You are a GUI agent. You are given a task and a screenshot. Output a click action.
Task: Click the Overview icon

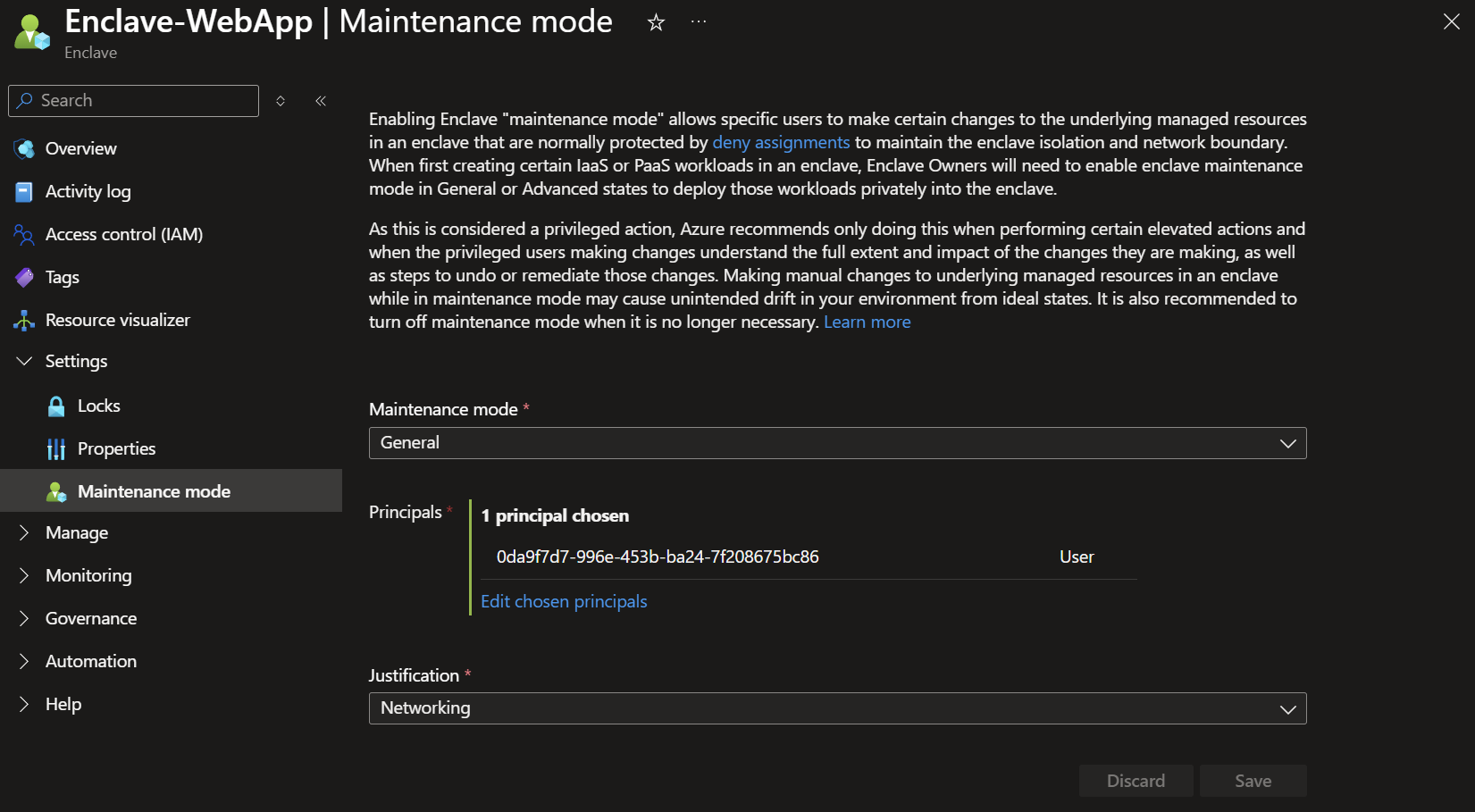tap(24, 148)
